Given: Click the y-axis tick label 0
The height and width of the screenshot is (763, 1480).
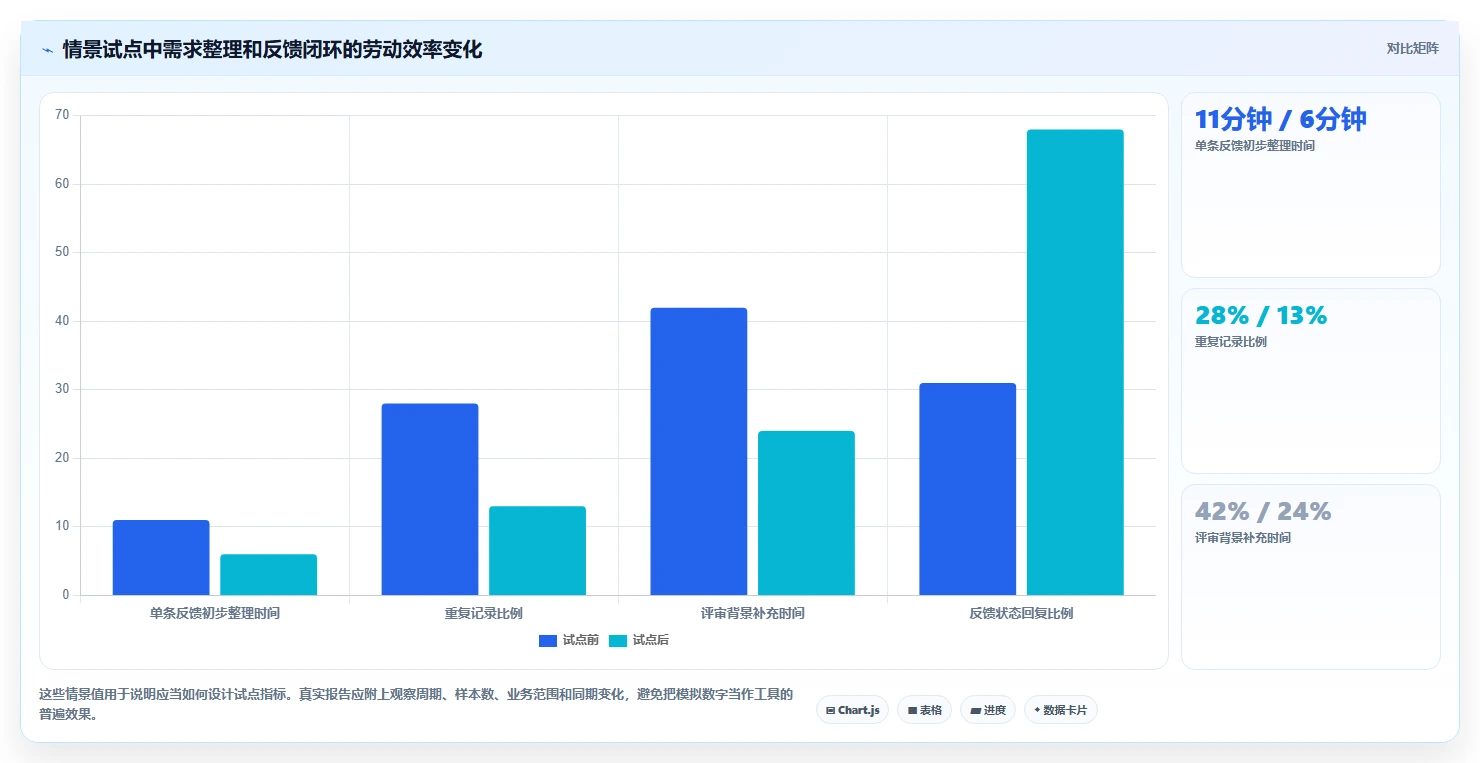Looking at the screenshot, I should (66, 595).
